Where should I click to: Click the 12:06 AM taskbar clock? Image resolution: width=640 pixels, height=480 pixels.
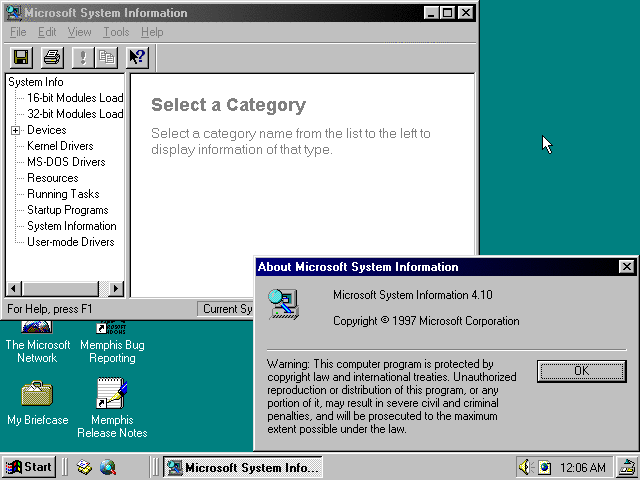click(x=582, y=467)
